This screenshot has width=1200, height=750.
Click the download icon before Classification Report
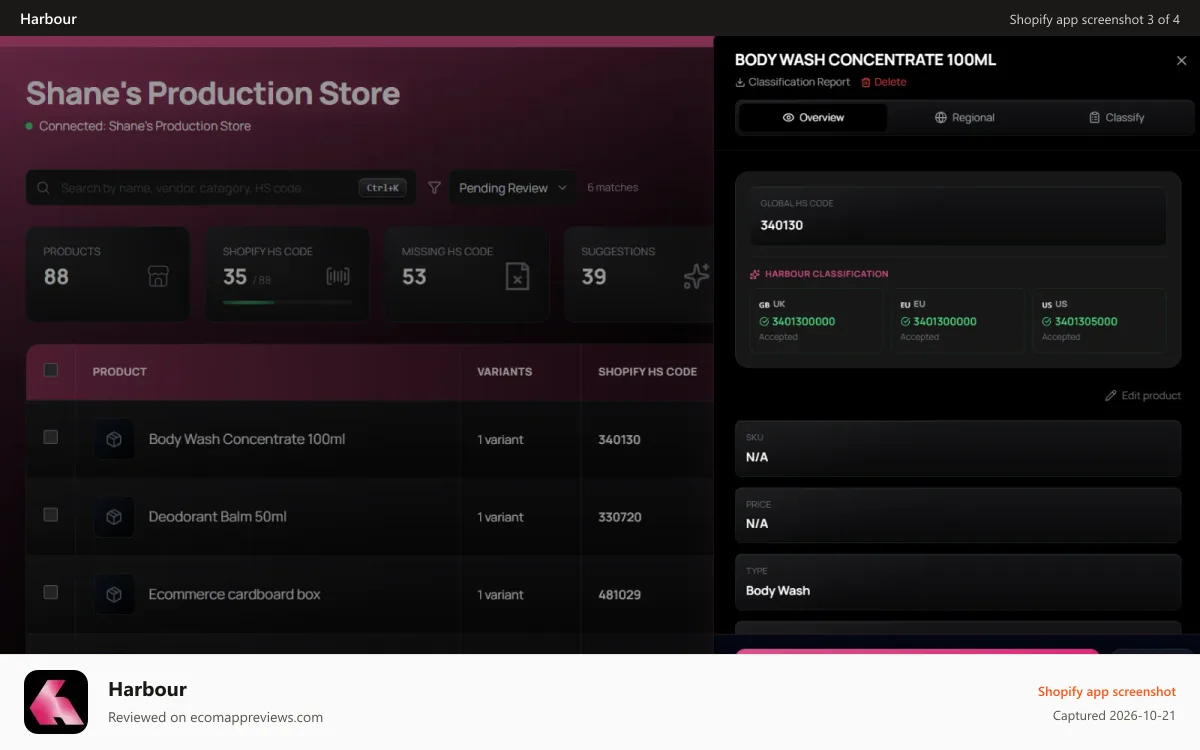point(740,82)
